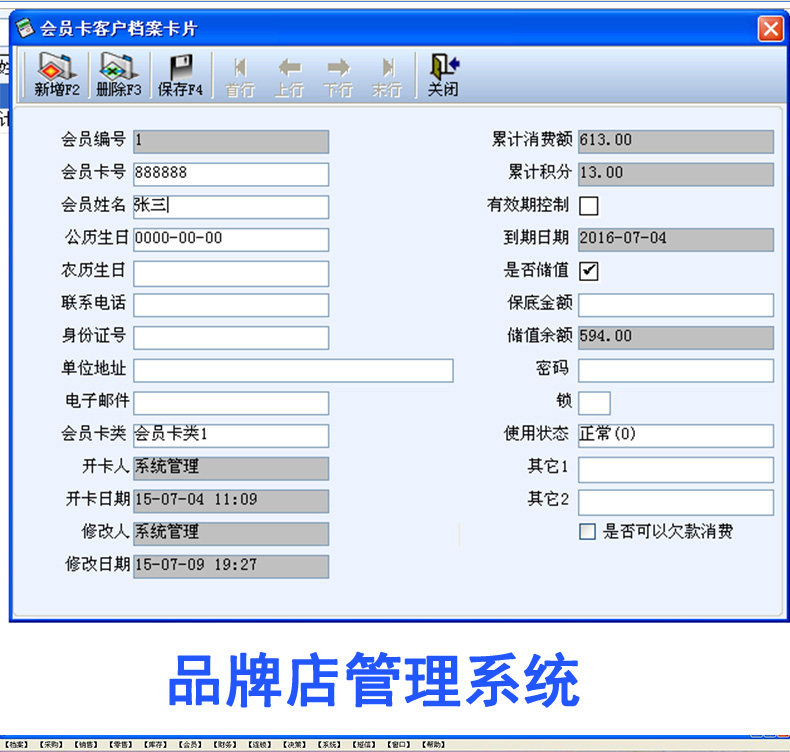
Task: Click the small 锁 field
Action: point(594,403)
